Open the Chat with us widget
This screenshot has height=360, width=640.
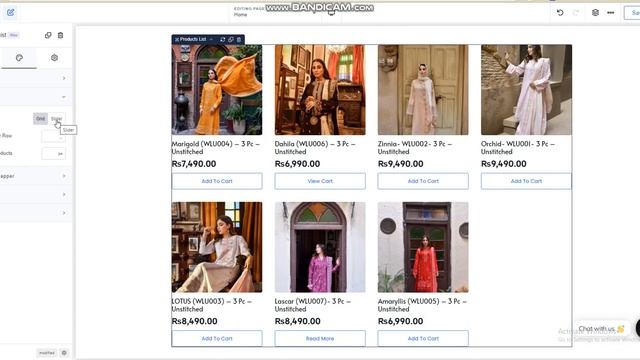tap(601, 329)
